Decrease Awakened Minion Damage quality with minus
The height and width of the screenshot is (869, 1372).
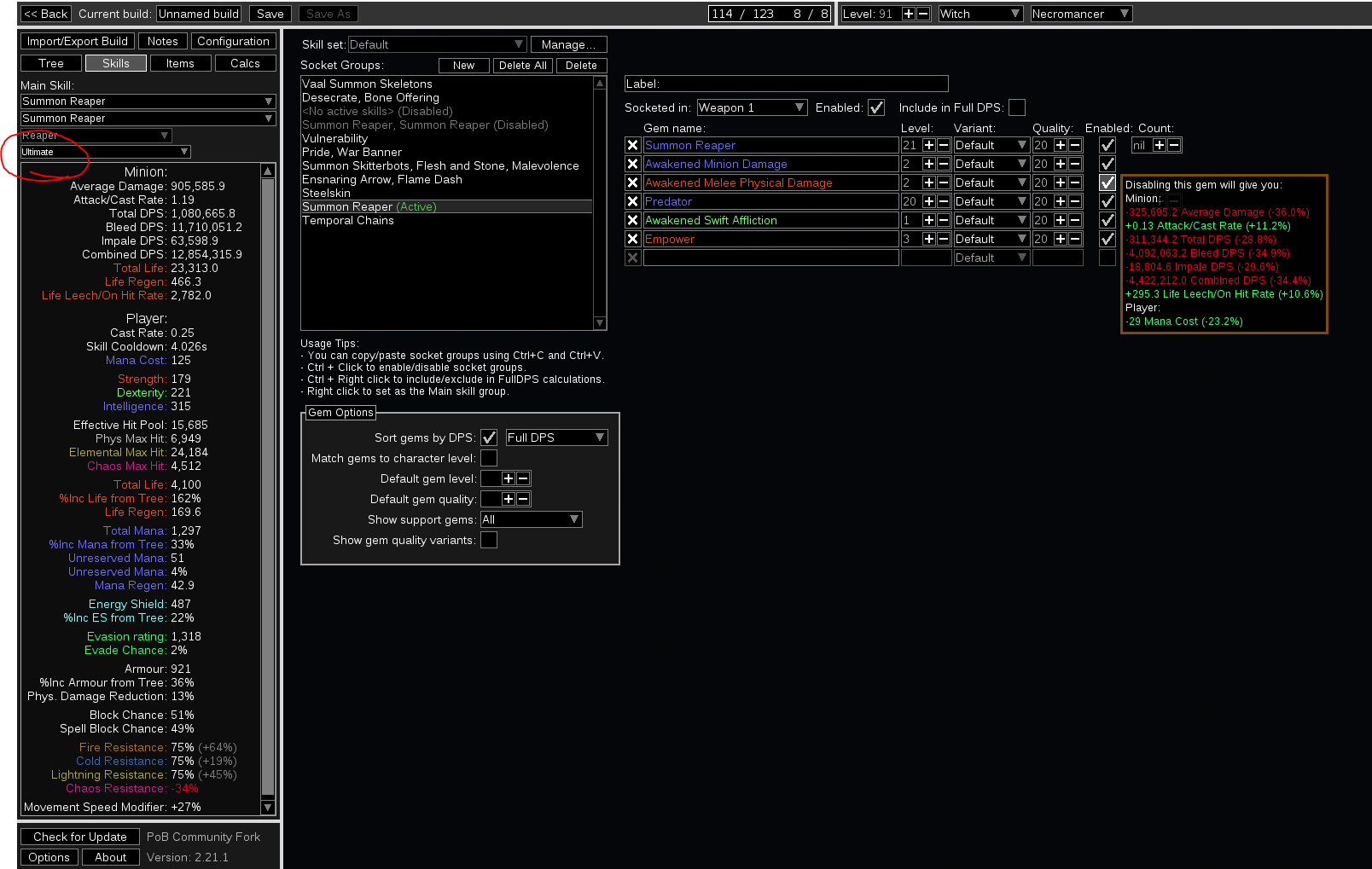point(1075,164)
